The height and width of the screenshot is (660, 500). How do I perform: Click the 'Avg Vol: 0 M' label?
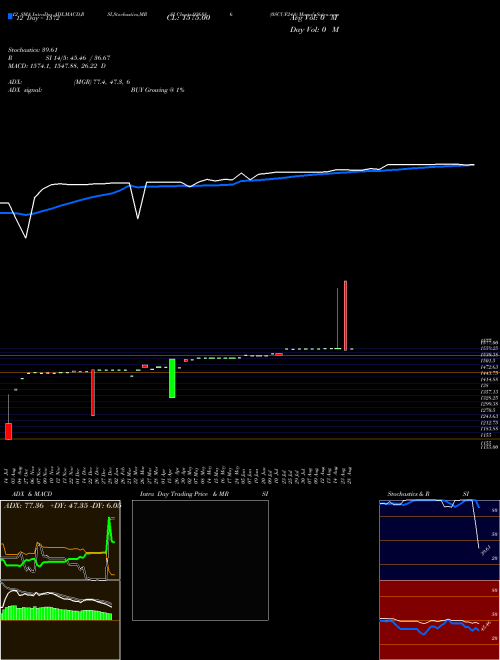pos(314,18)
